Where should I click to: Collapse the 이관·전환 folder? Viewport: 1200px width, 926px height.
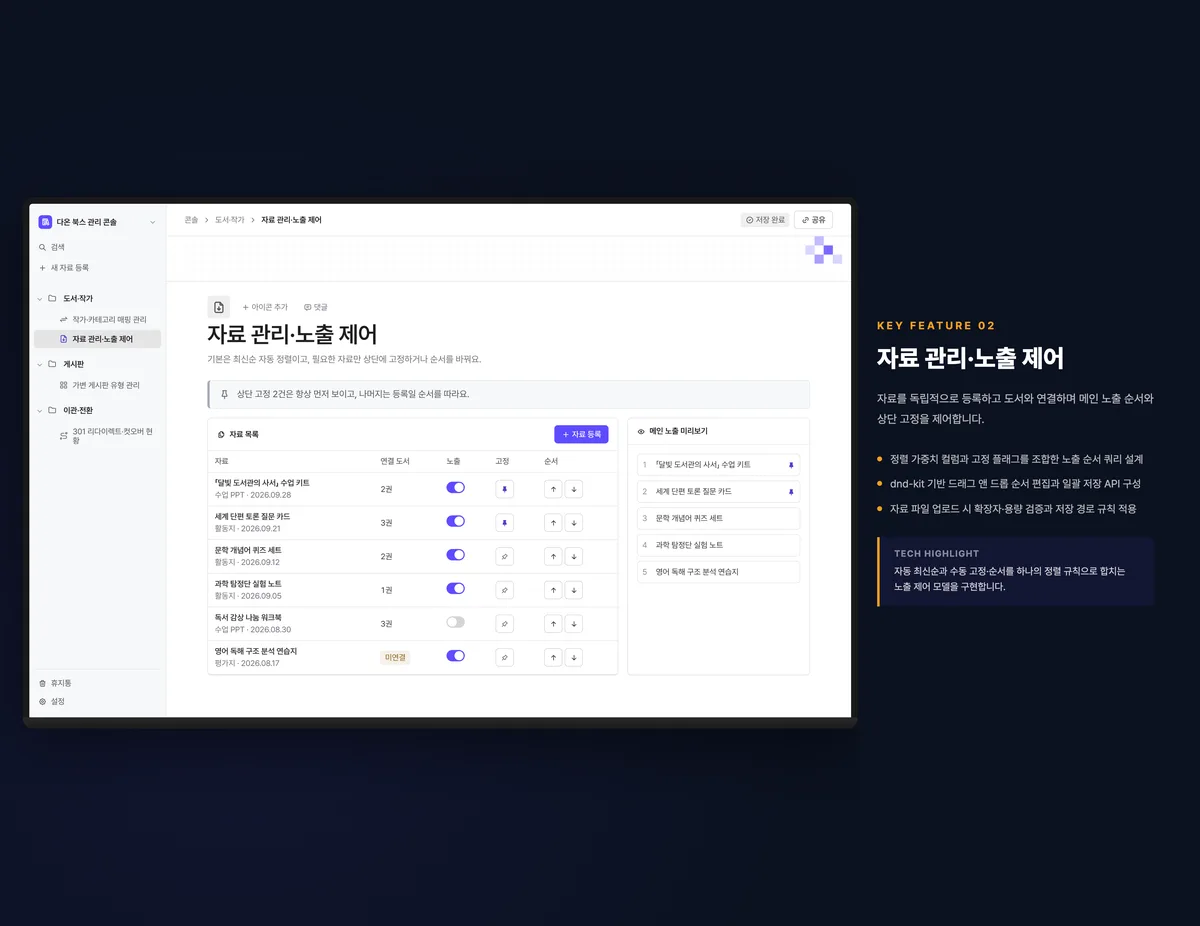(x=40, y=410)
